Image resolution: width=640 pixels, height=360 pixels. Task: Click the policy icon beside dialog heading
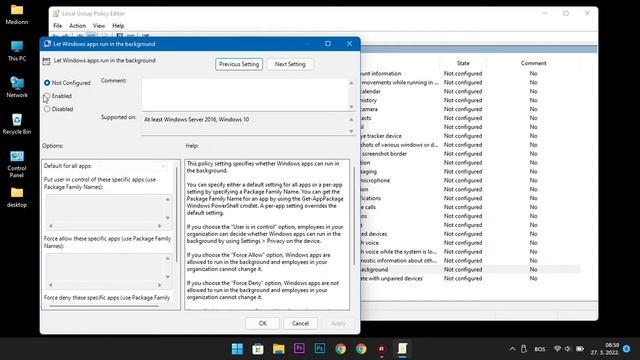pos(47,61)
